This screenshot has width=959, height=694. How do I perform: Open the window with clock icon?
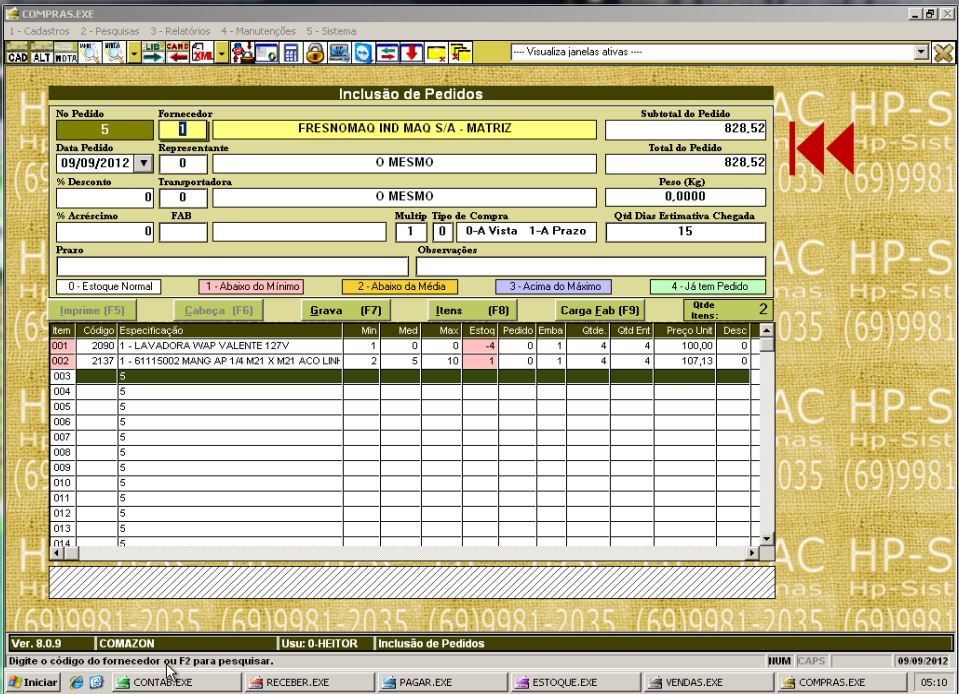267,53
